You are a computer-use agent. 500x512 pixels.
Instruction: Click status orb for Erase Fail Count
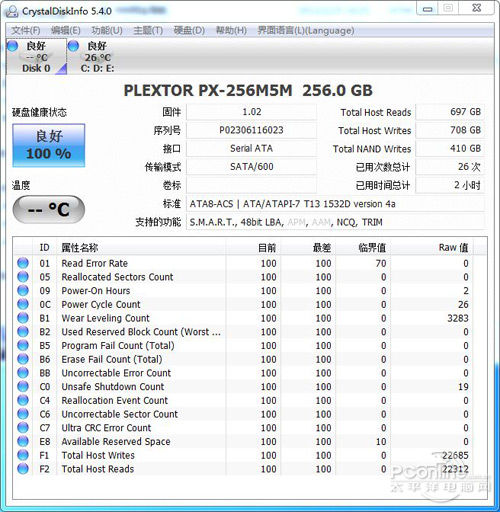tap(23, 359)
